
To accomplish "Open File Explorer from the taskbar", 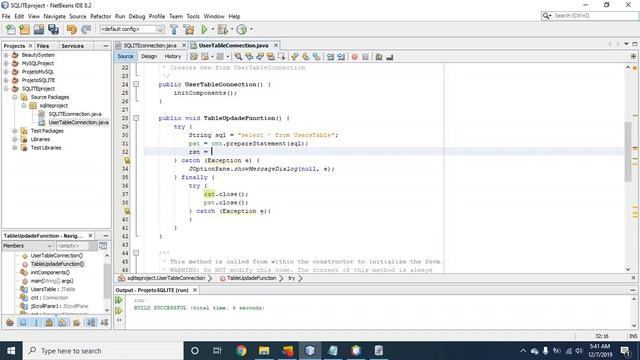I will tap(264, 351).
